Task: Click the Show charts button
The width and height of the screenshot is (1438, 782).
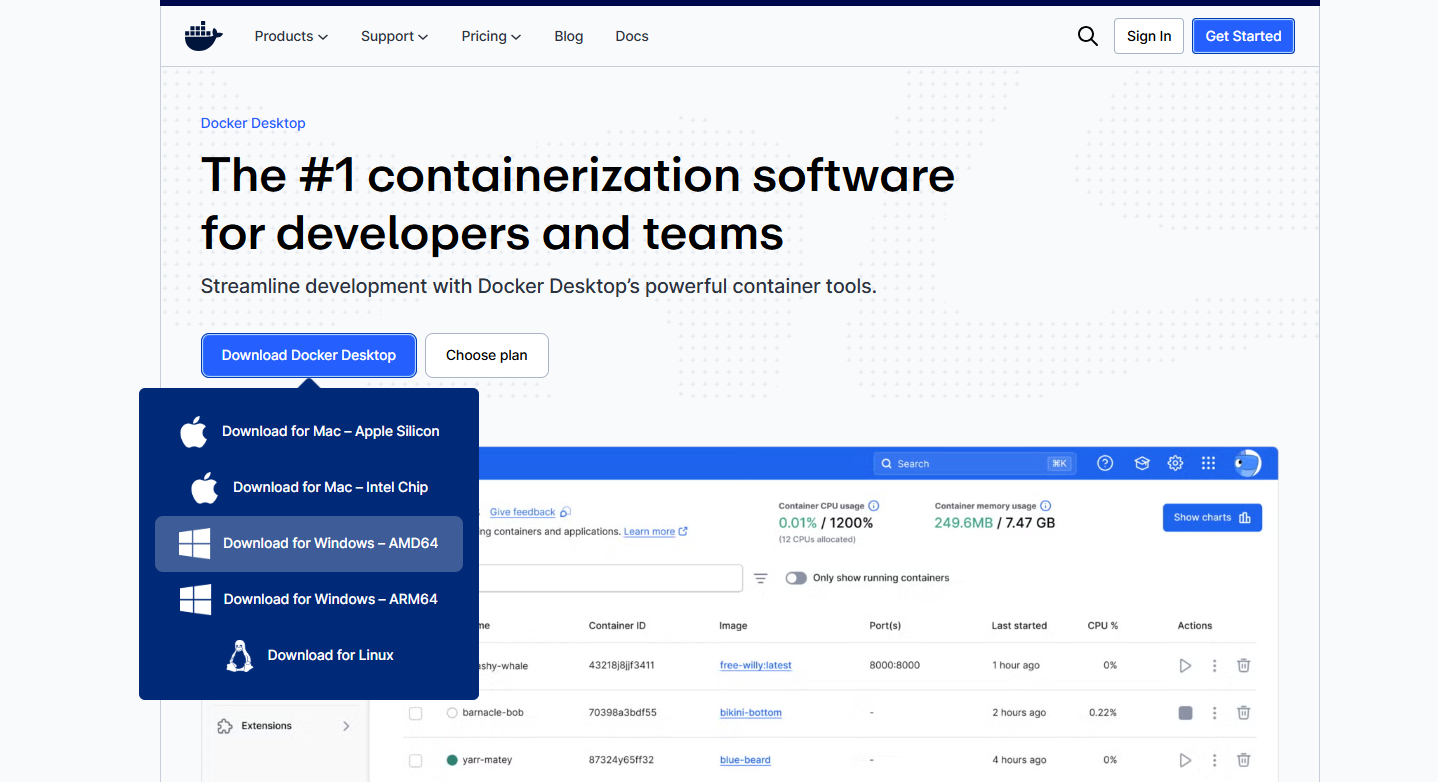Action: (x=1212, y=518)
